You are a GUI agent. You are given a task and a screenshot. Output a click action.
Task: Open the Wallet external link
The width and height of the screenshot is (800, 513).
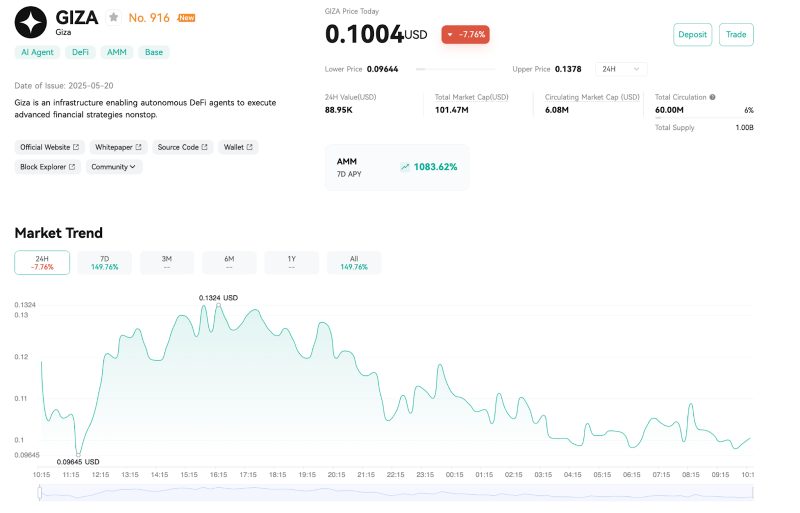[238, 147]
